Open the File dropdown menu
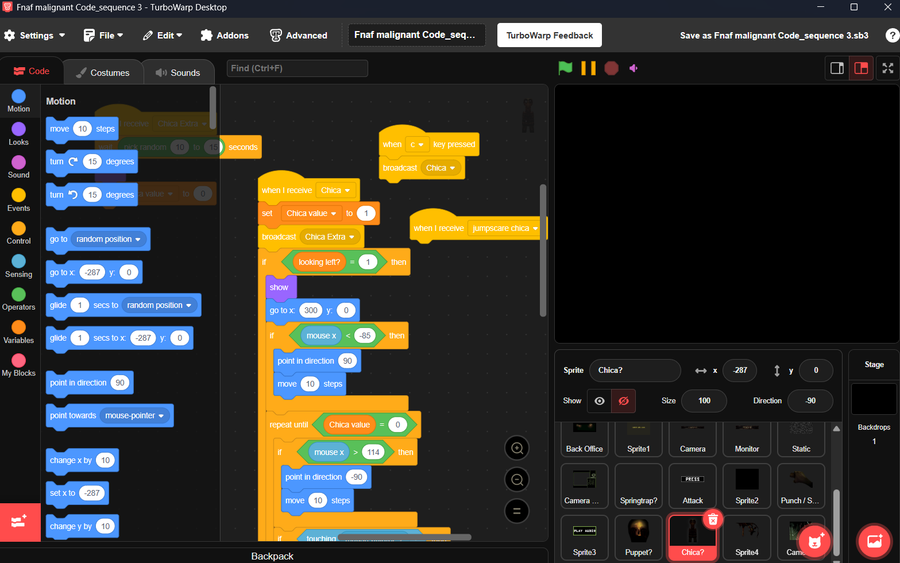Image resolution: width=900 pixels, height=563 pixels. click(x=103, y=36)
